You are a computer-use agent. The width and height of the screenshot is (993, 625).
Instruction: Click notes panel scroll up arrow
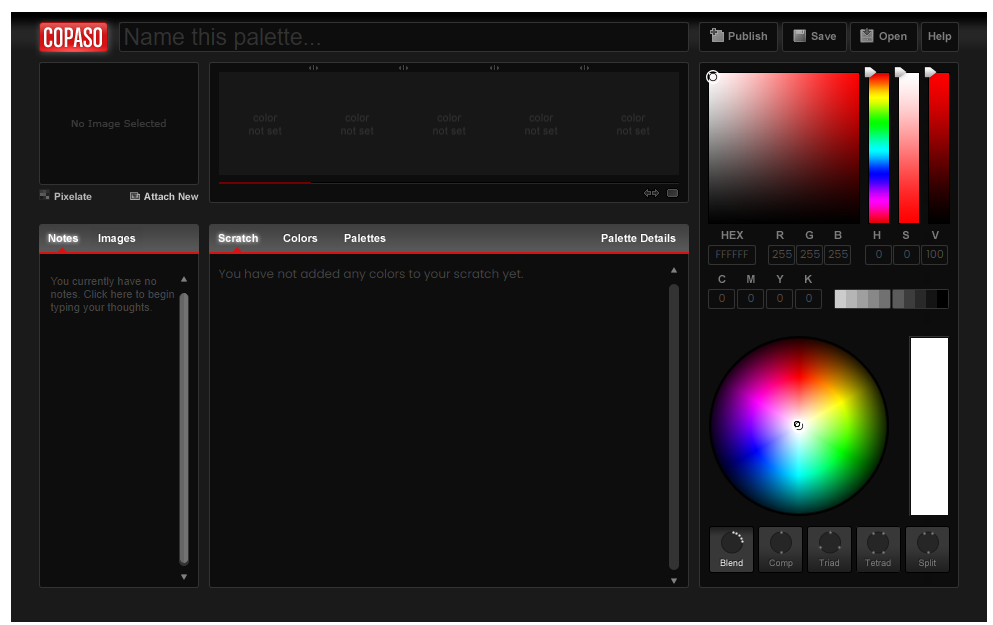coord(184,279)
